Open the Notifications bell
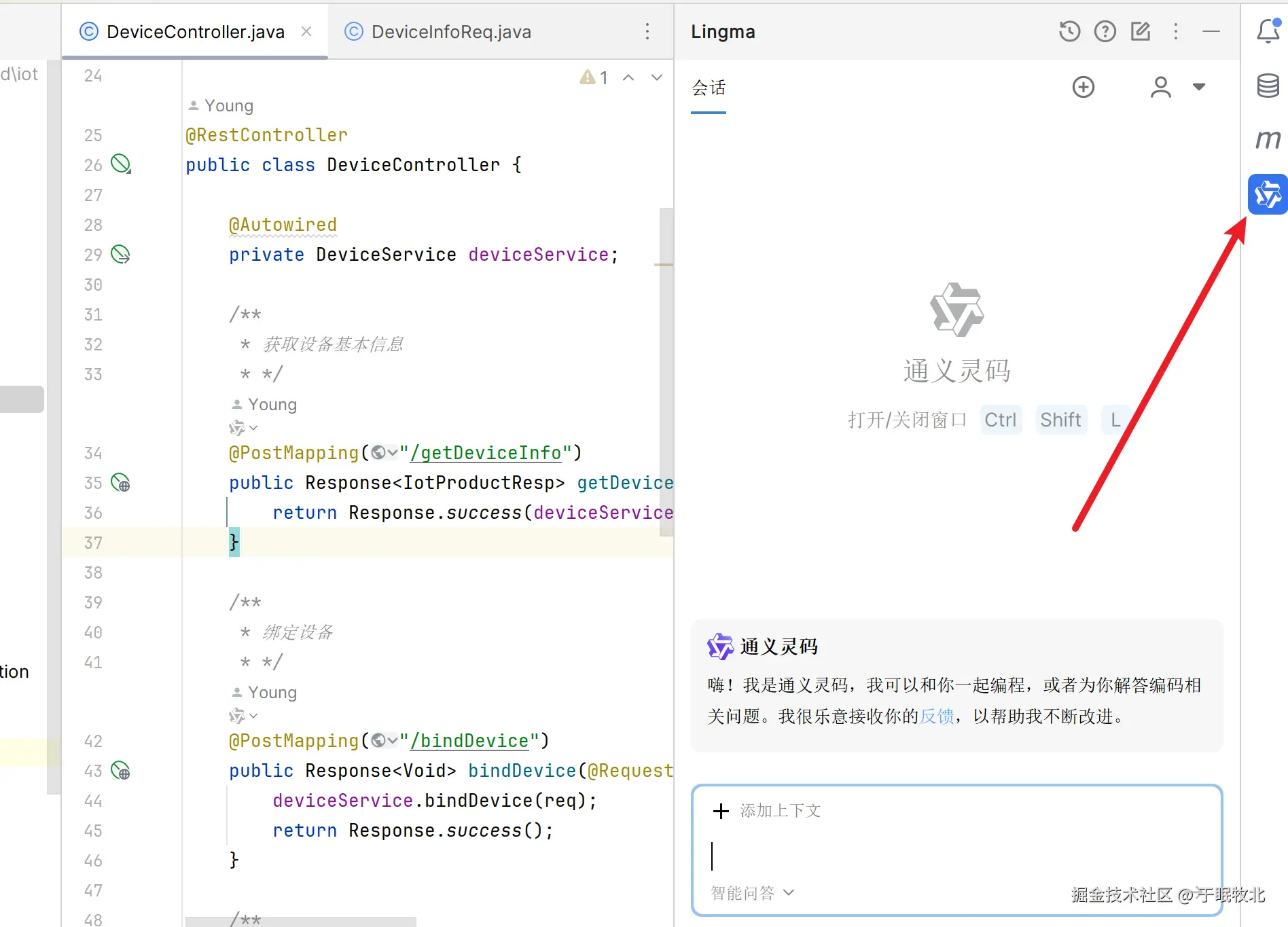Viewport: 1288px width, 927px height. point(1268,31)
